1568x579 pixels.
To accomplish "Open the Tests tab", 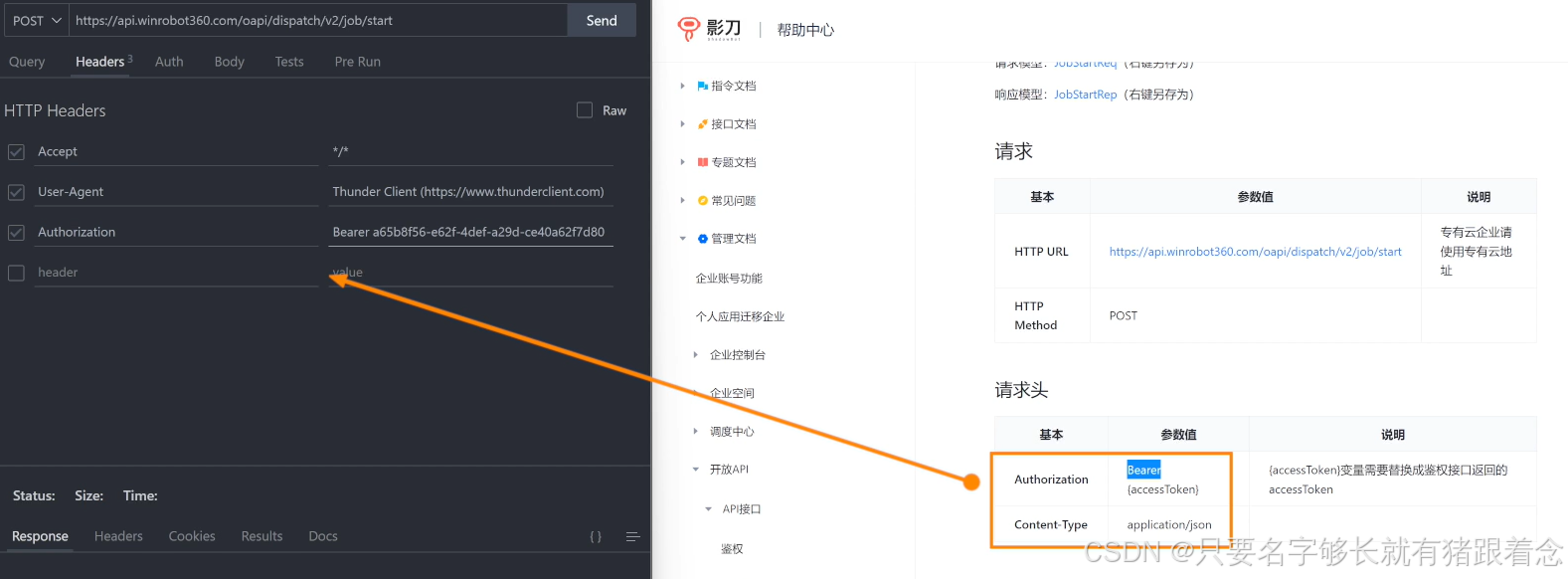I will [x=289, y=62].
